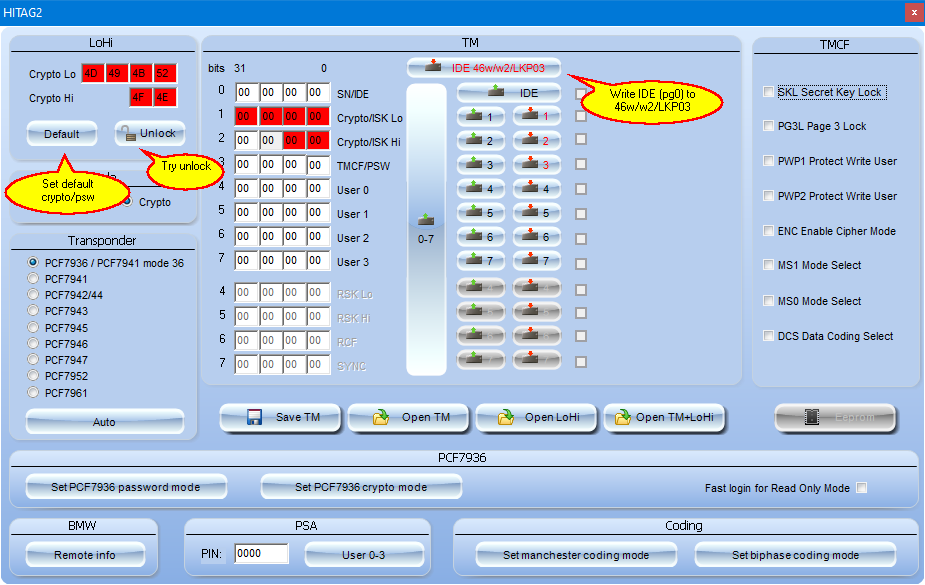The image size is (925, 585).
Task: Click Crypto Lo byte field 52
Action: pos(165,73)
